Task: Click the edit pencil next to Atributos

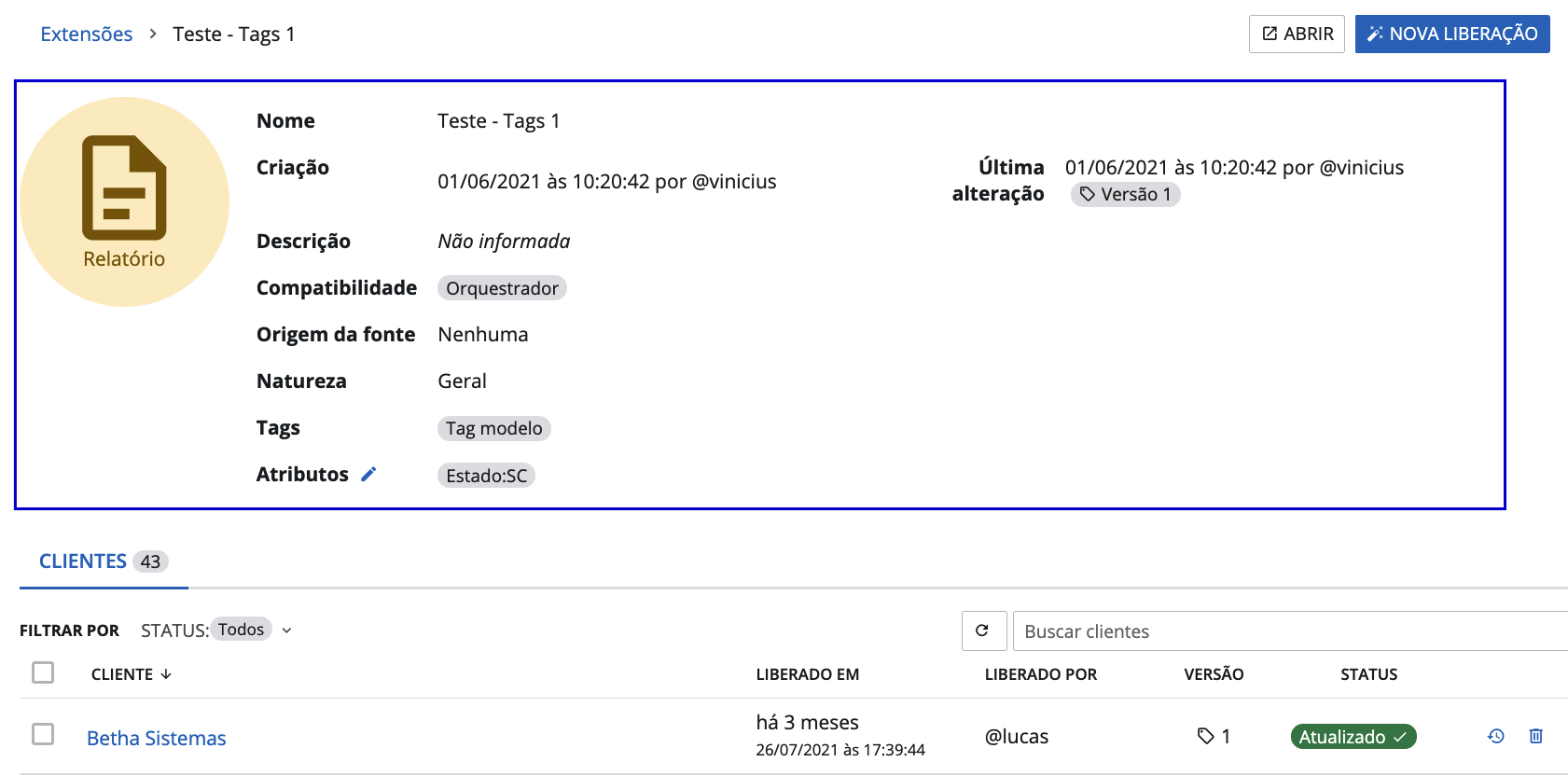Action: pyautogui.click(x=368, y=474)
